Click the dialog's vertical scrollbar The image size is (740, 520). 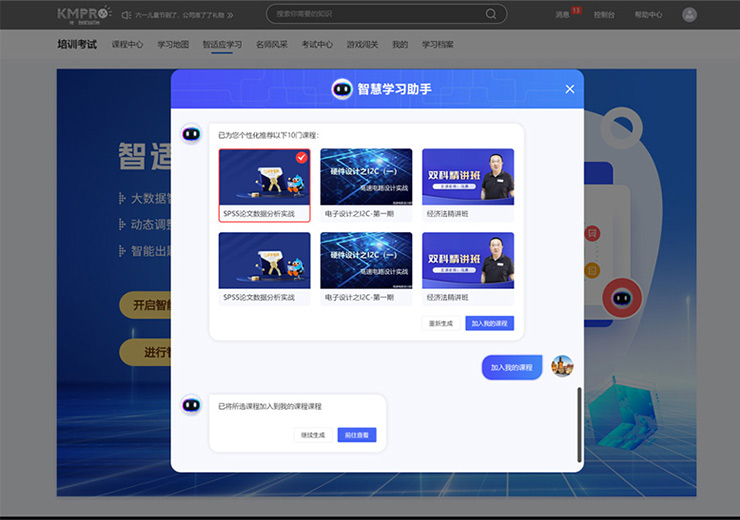click(579, 425)
